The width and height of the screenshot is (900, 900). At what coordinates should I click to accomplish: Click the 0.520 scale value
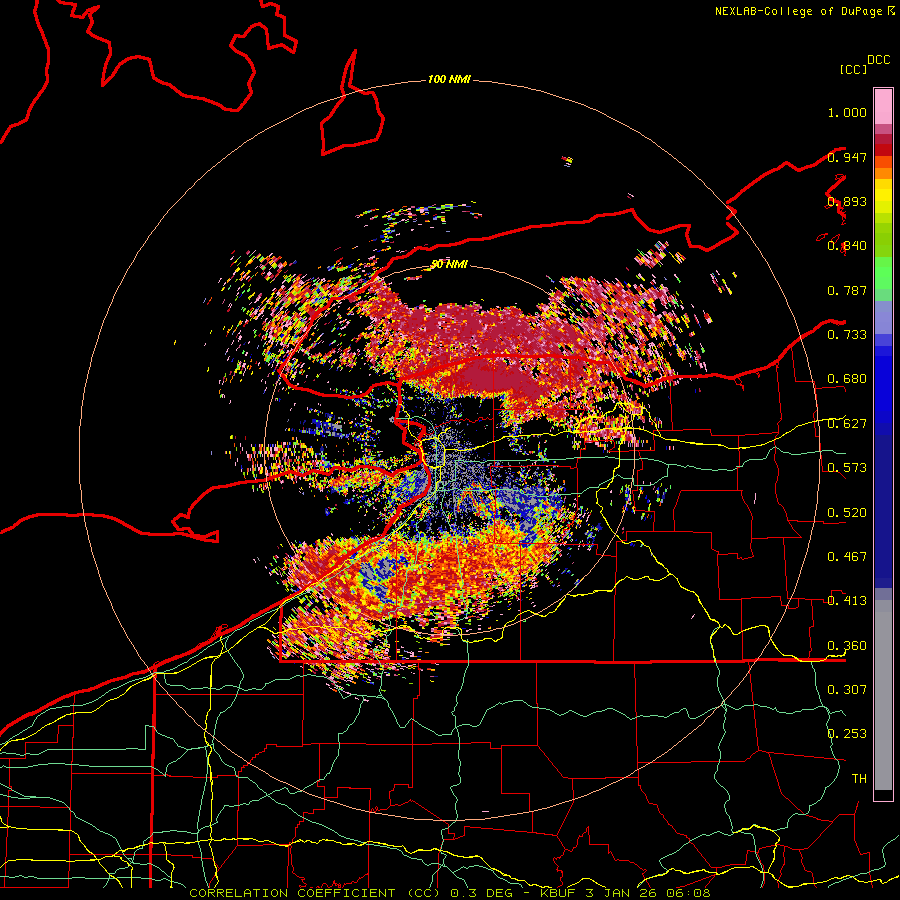(x=847, y=513)
